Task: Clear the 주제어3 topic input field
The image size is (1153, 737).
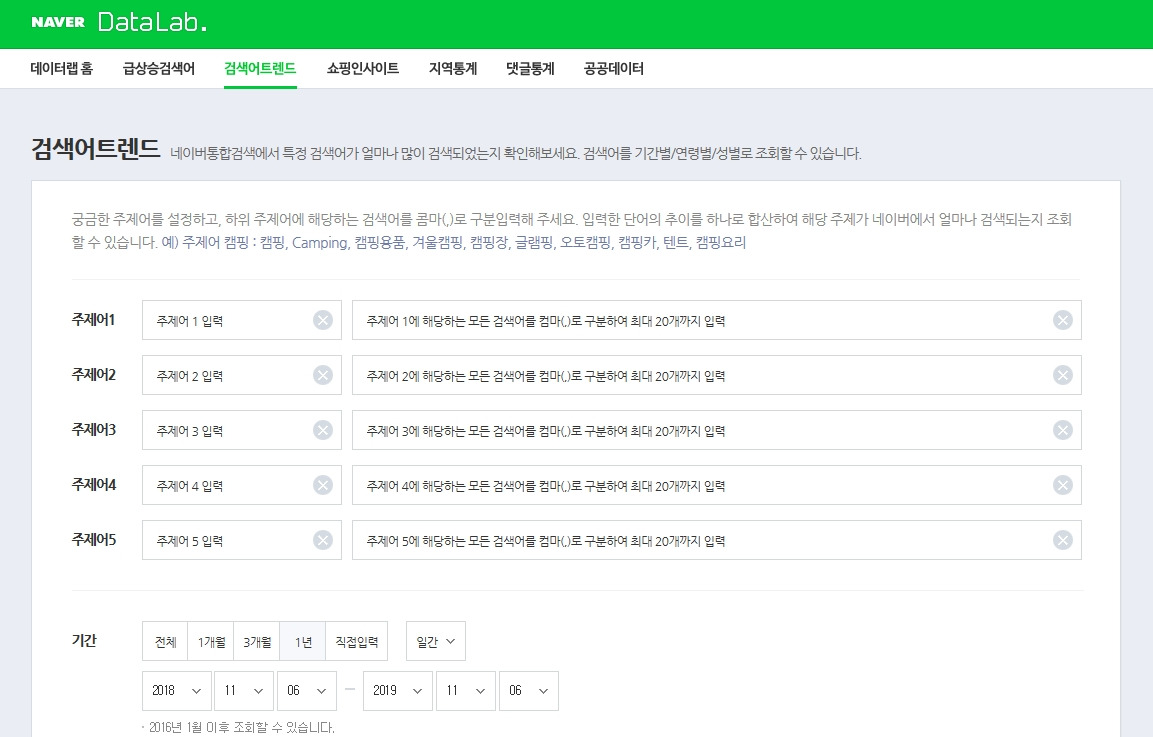Action: pos(322,429)
